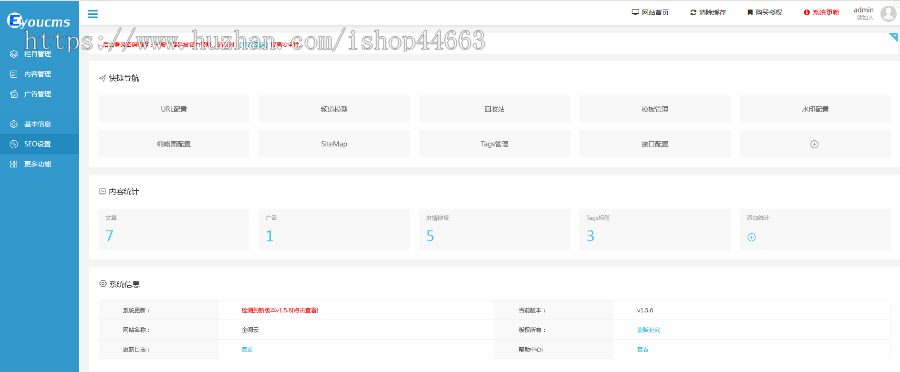The width and height of the screenshot is (900, 372).
Task: Click 查看 link beside 更新日志
Action: pos(247,350)
